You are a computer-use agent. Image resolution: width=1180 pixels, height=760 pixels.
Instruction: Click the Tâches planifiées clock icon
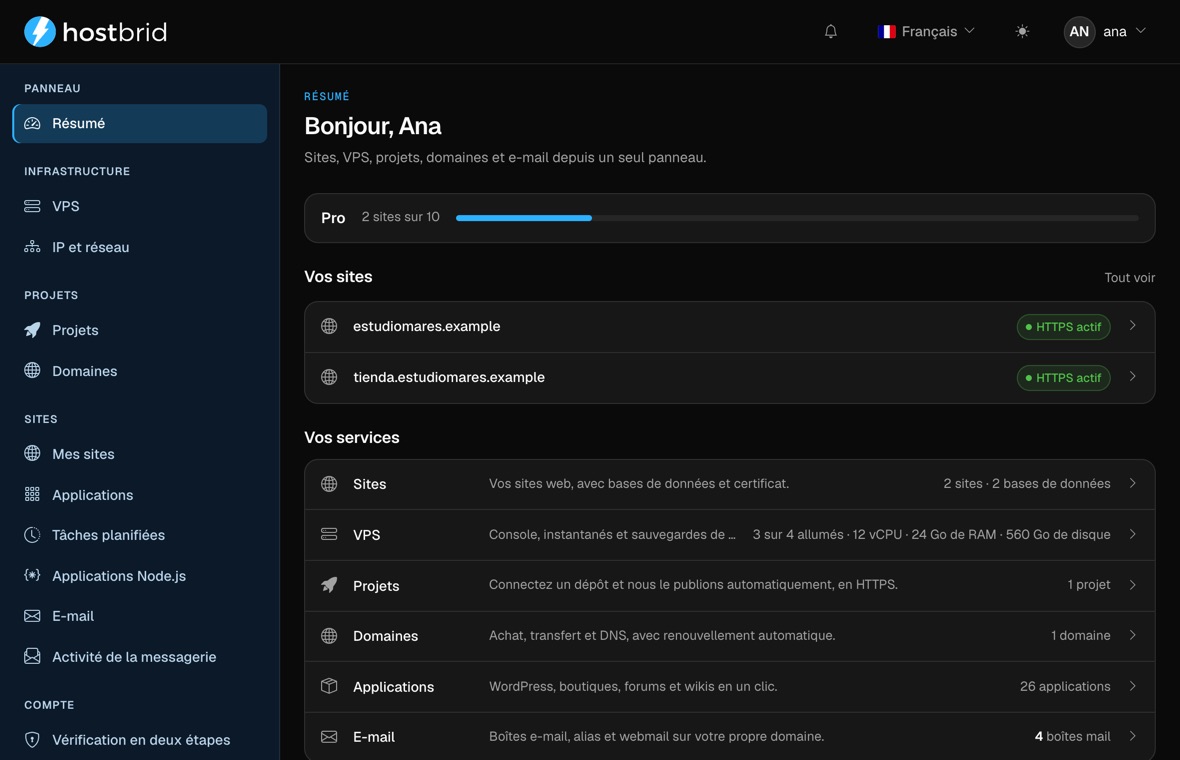(32, 535)
